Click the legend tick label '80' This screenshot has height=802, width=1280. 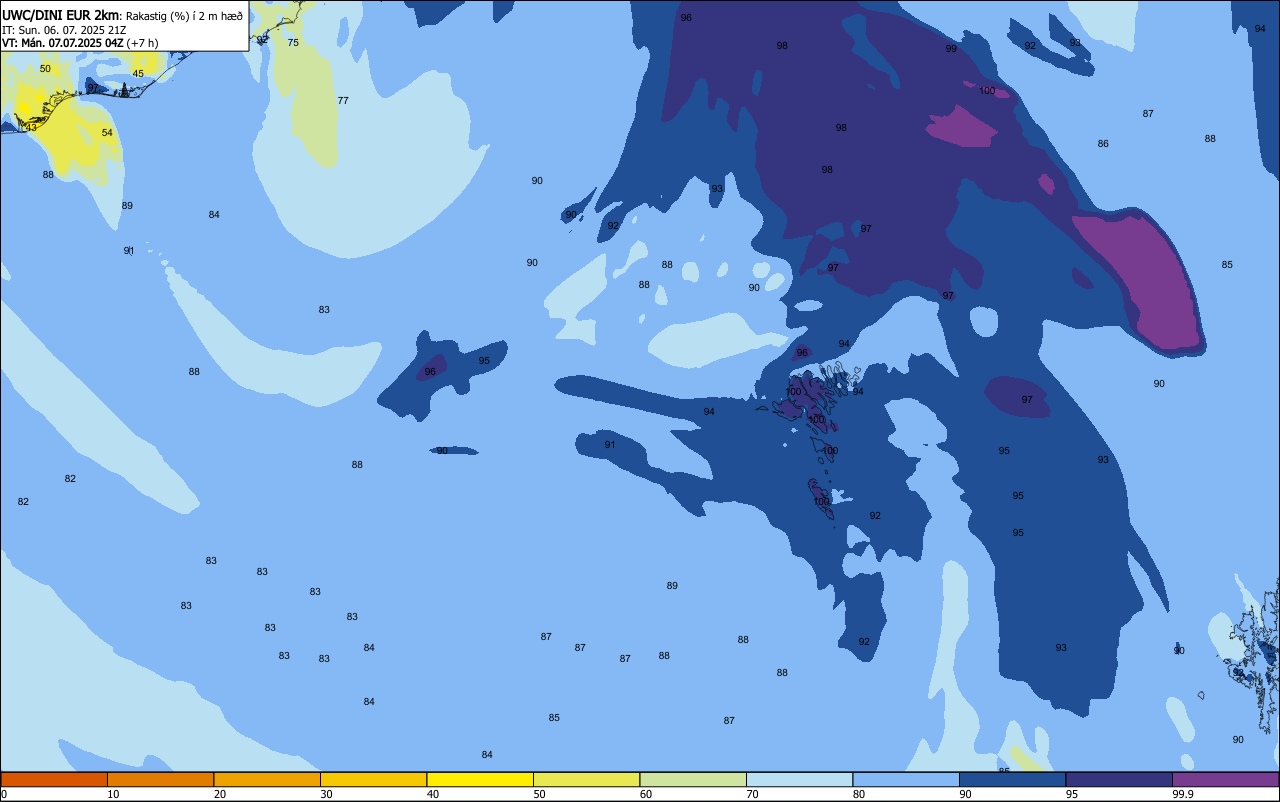[x=859, y=794]
